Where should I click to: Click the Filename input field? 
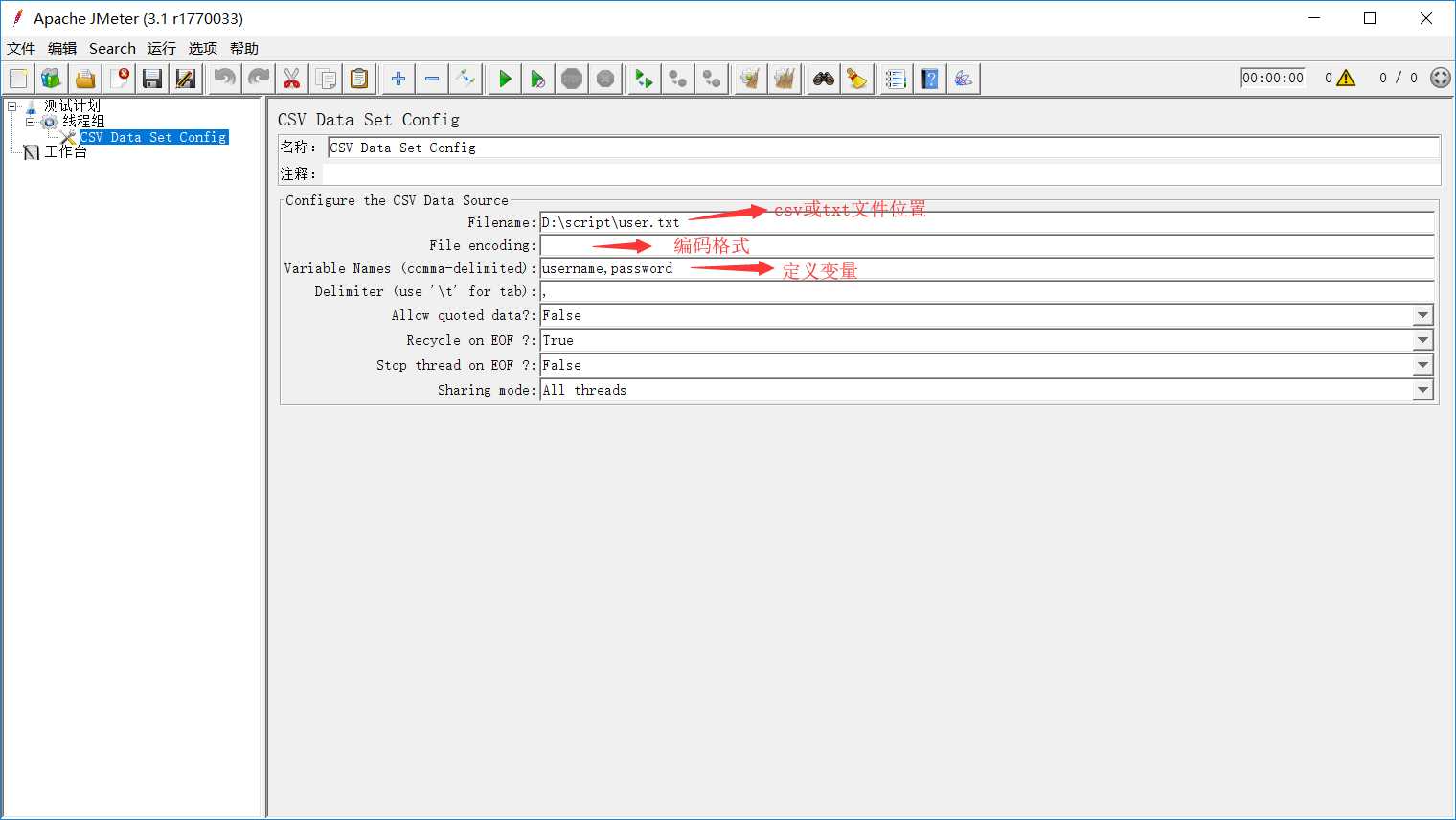pyautogui.click(x=987, y=222)
